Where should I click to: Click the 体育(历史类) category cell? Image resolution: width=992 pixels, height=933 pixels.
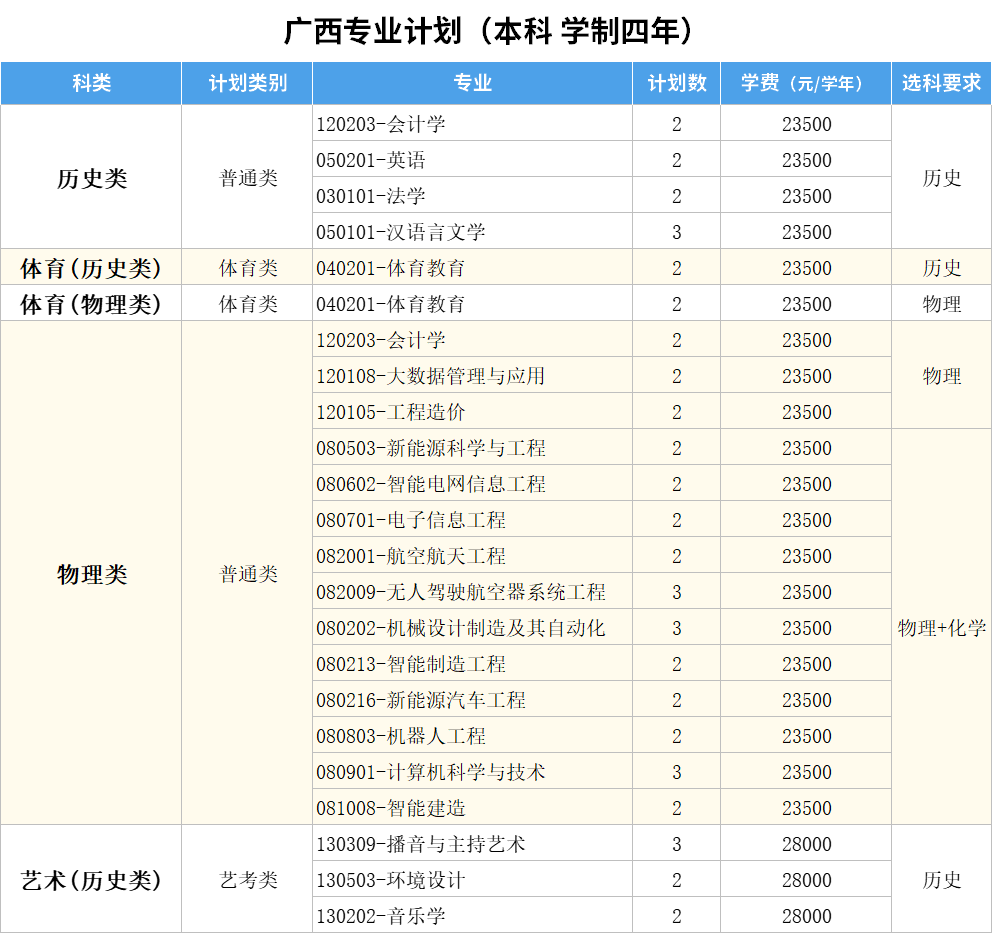pos(91,268)
